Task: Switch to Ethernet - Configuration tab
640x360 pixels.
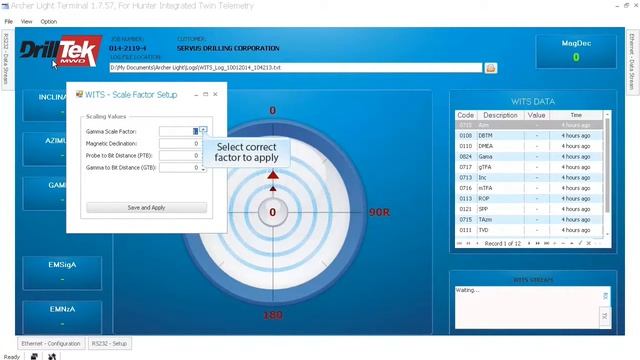Action: (x=51, y=344)
